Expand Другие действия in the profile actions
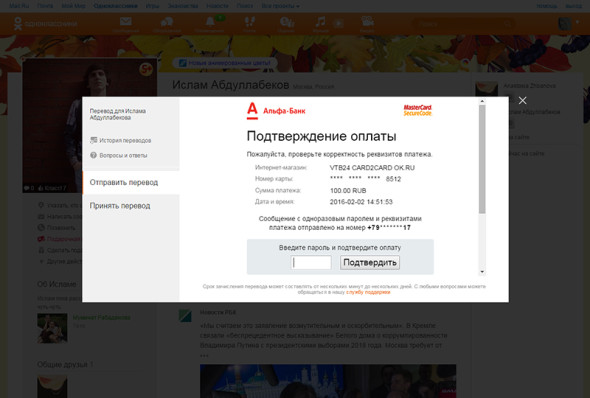Viewport: 590px width, 398px height. point(60,261)
